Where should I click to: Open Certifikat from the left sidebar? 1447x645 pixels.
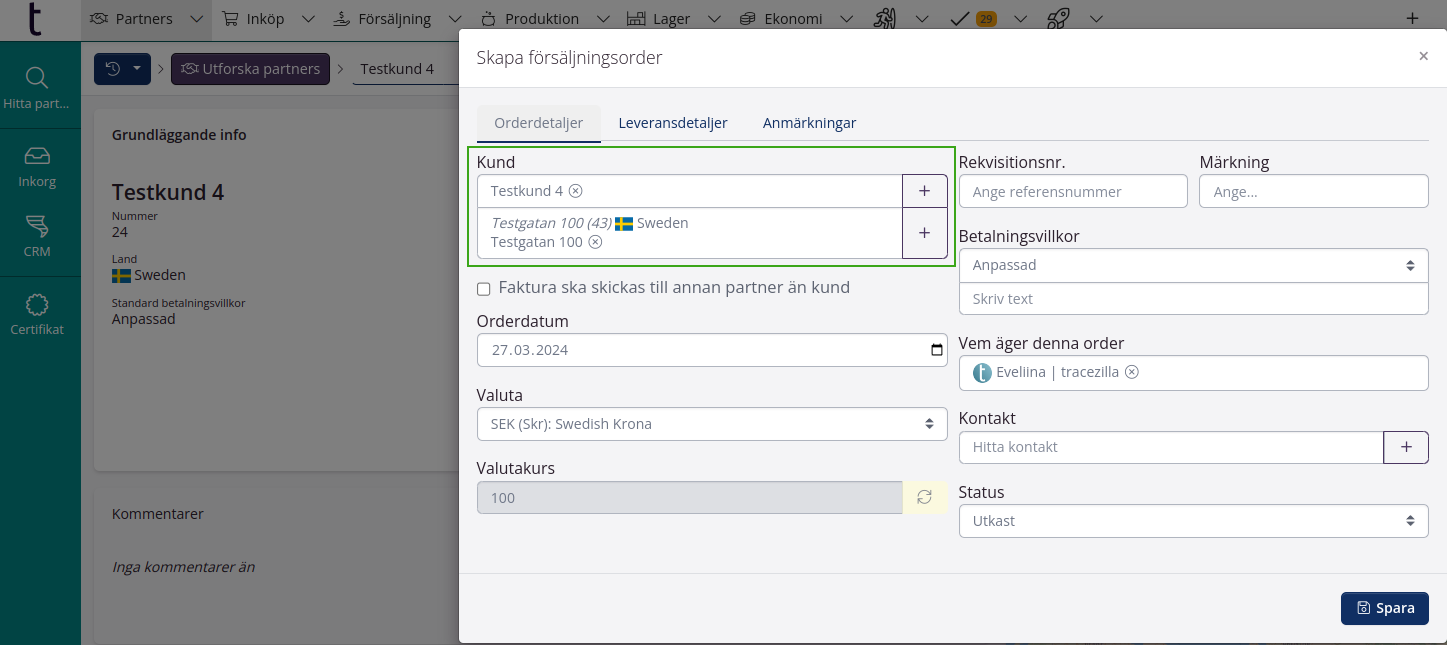point(38,313)
